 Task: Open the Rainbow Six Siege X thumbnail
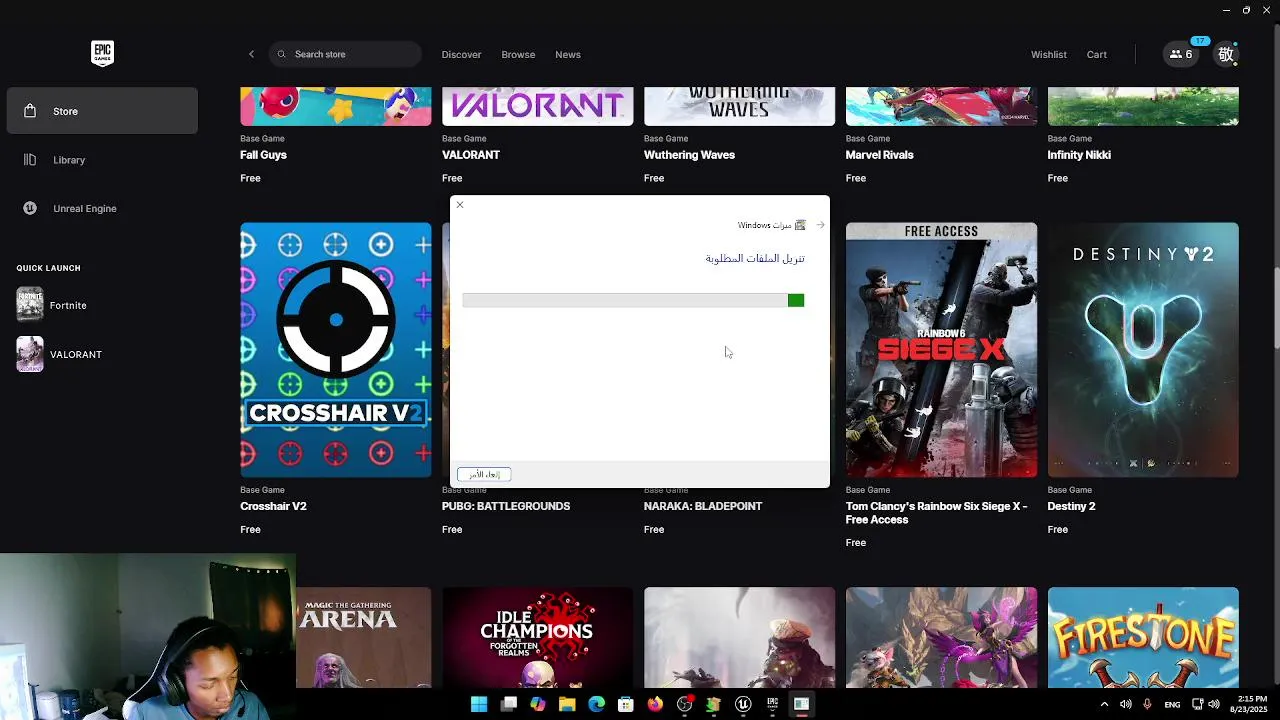pos(941,350)
